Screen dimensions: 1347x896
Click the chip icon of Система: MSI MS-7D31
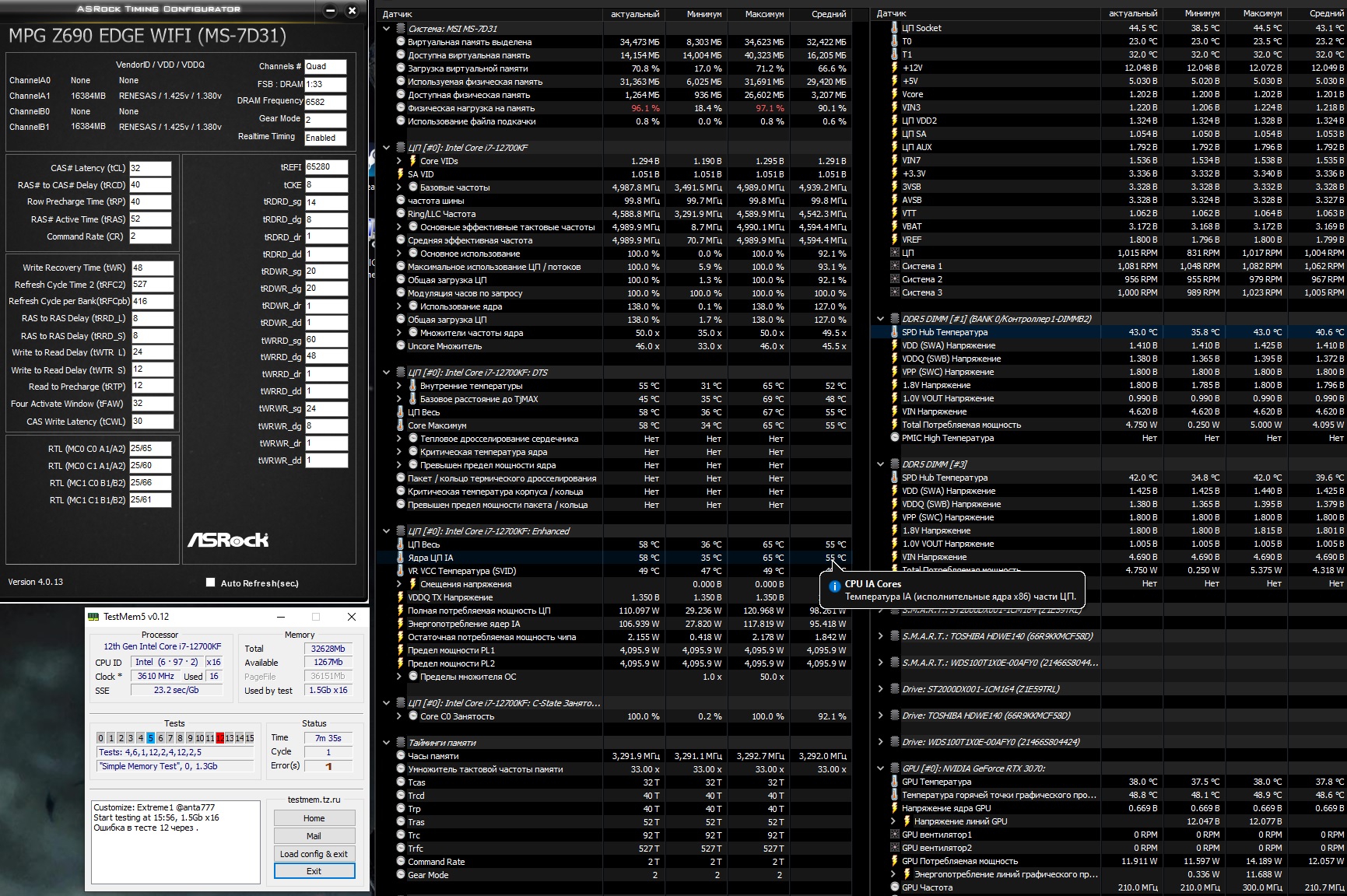coord(401,29)
